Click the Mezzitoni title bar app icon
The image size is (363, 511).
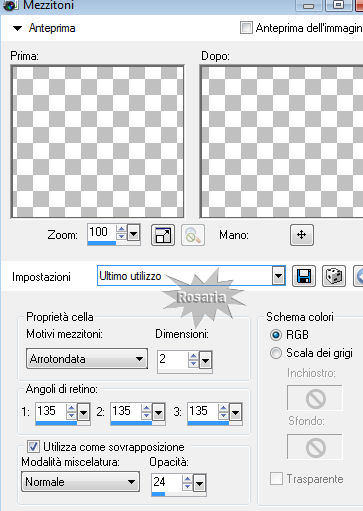pos(10,5)
